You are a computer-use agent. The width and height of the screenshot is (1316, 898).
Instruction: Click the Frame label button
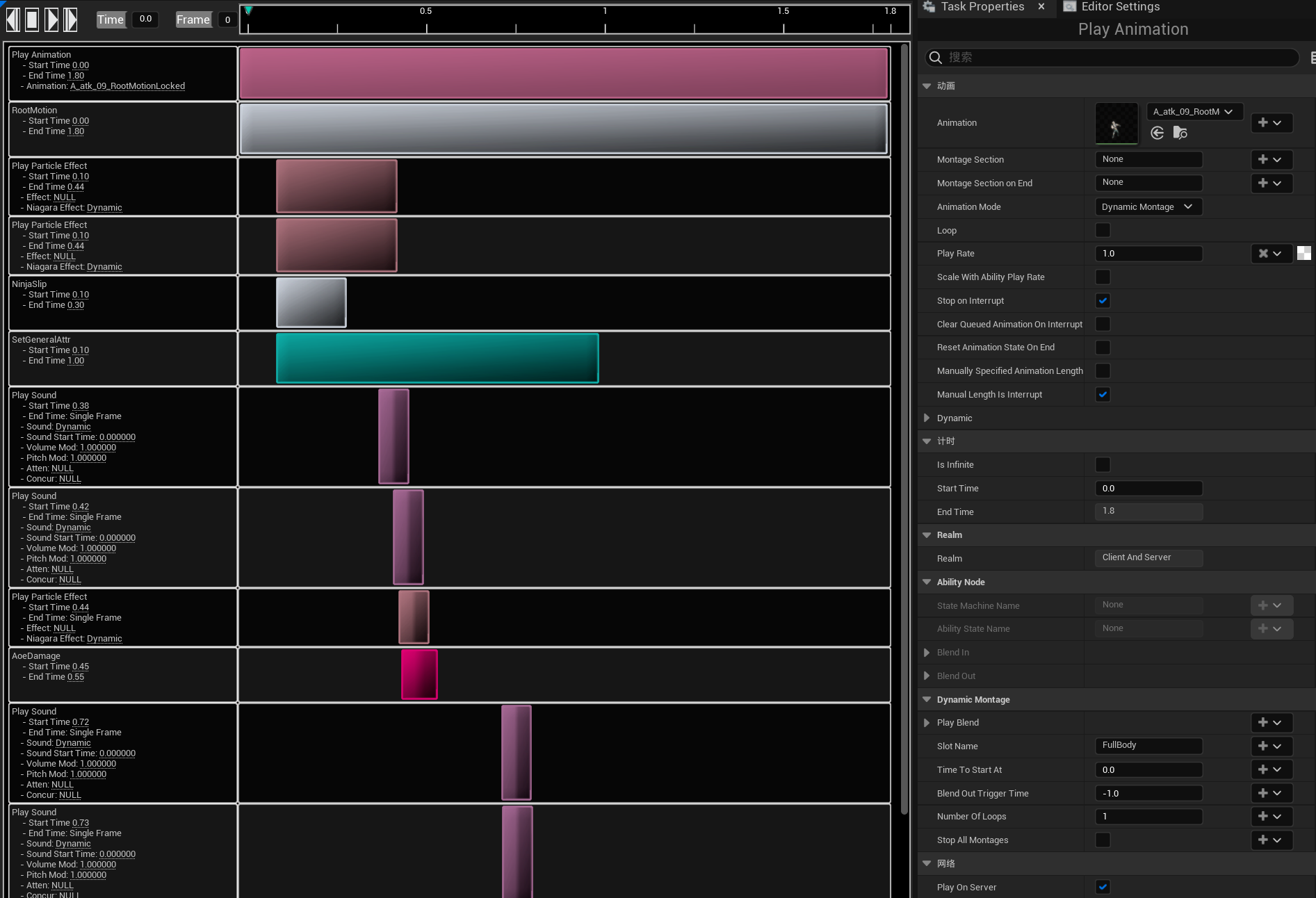click(x=193, y=19)
